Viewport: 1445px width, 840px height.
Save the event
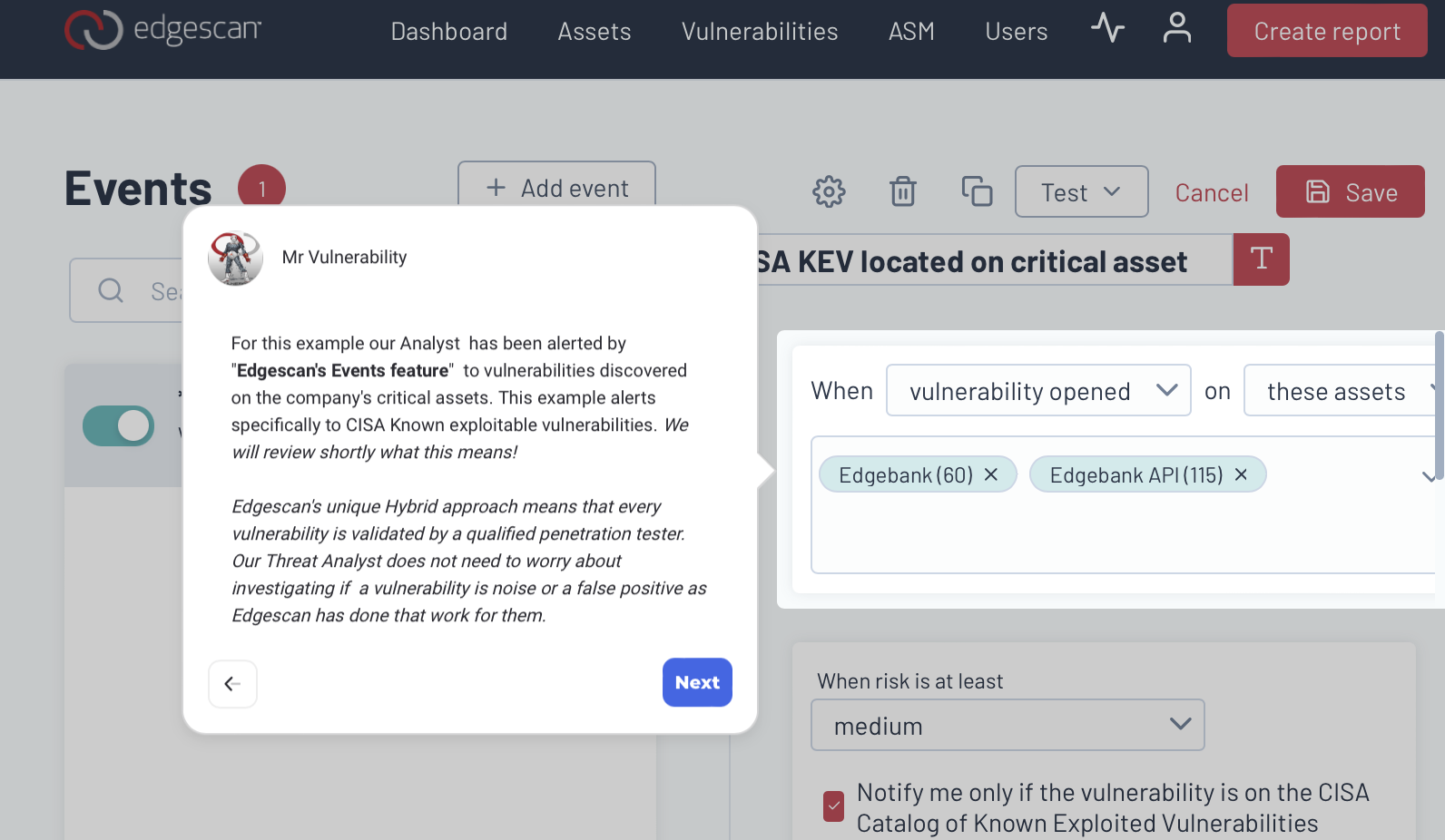tap(1351, 191)
